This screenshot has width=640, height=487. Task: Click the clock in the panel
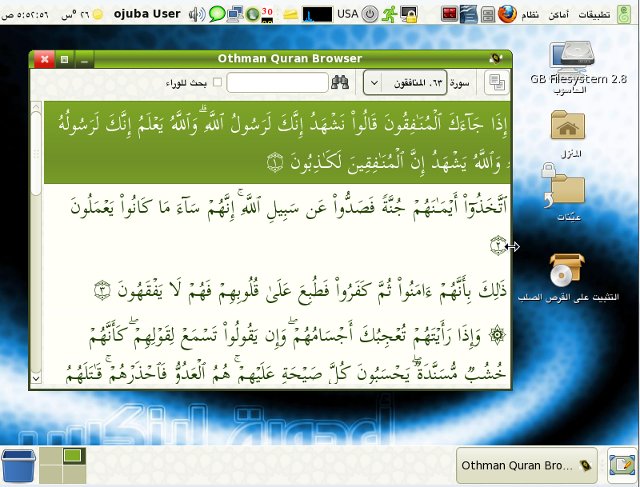(x=25, y=15)
